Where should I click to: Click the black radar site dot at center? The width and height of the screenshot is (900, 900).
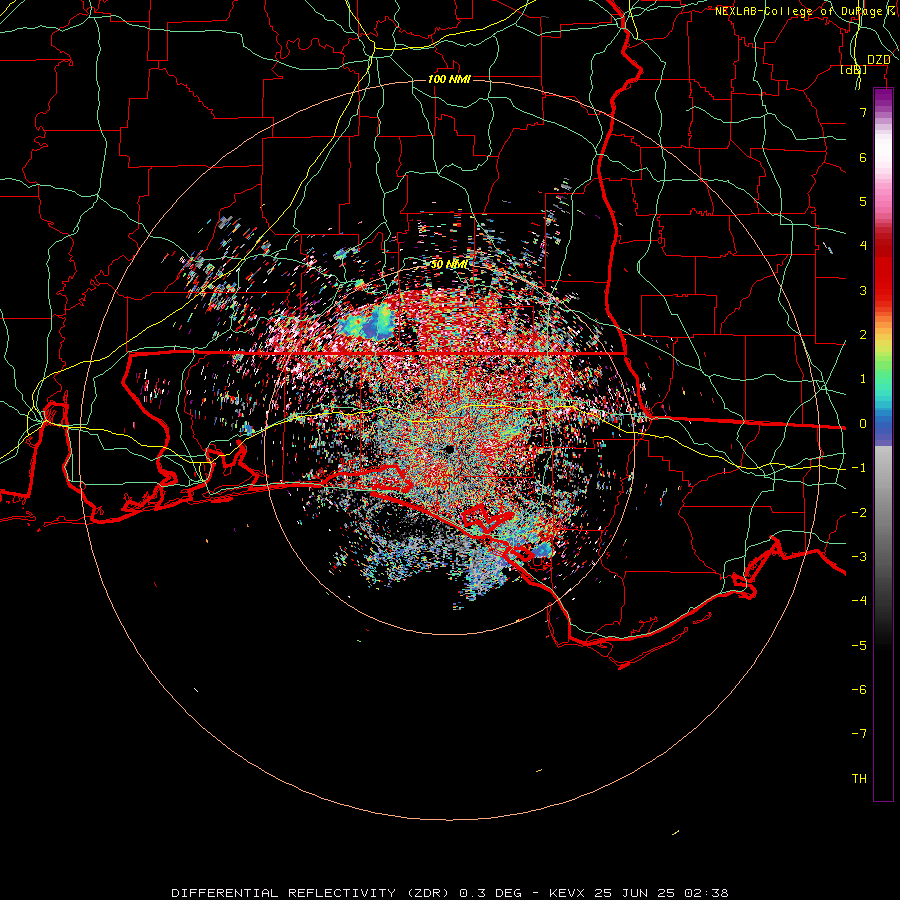[x=449, y=449]
